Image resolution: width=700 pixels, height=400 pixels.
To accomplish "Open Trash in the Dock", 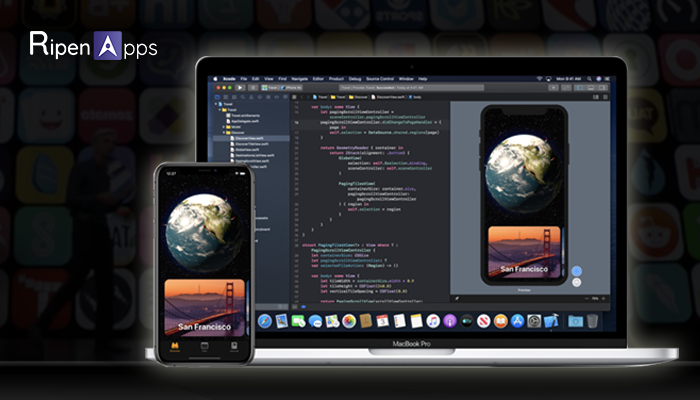I will [592, 321].
